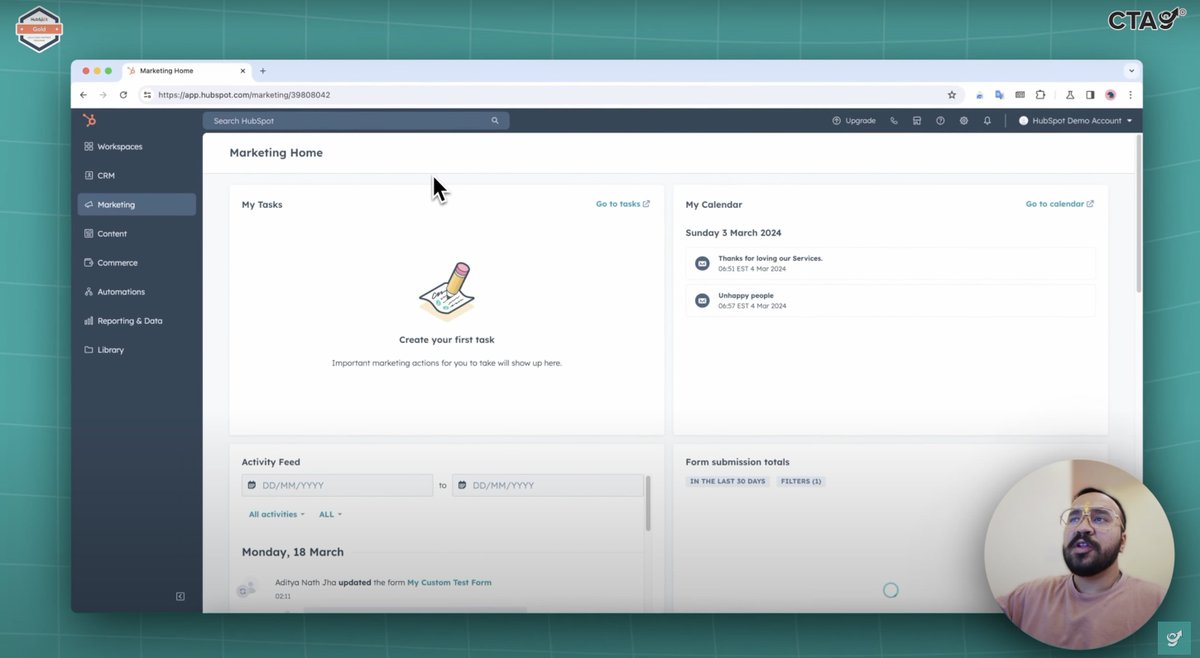Screen dimensions: 1200x658
Task: Open the ALL filter dropdown
Action: pyautogui.click(x=330, y=514)
